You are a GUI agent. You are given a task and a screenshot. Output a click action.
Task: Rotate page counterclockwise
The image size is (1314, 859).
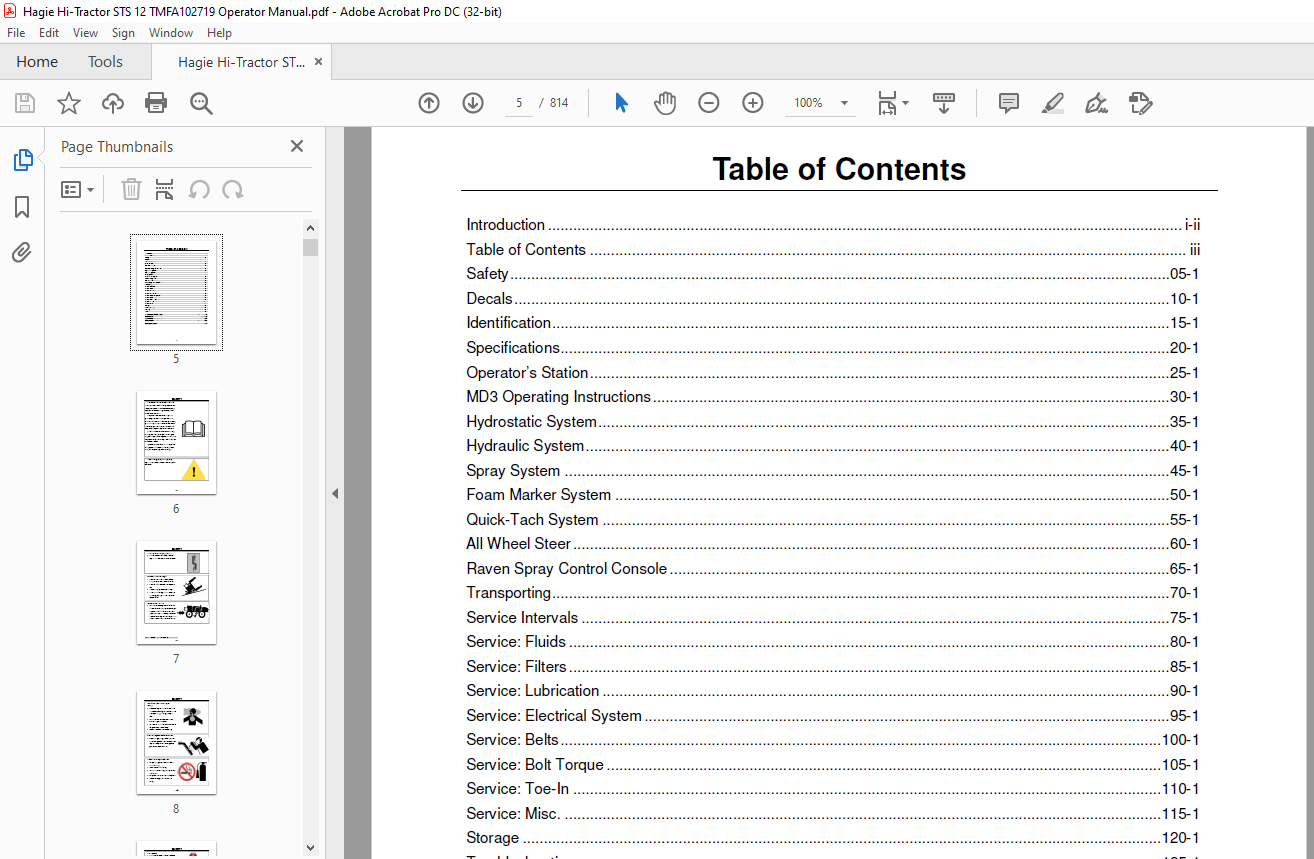tap(199, 189)
